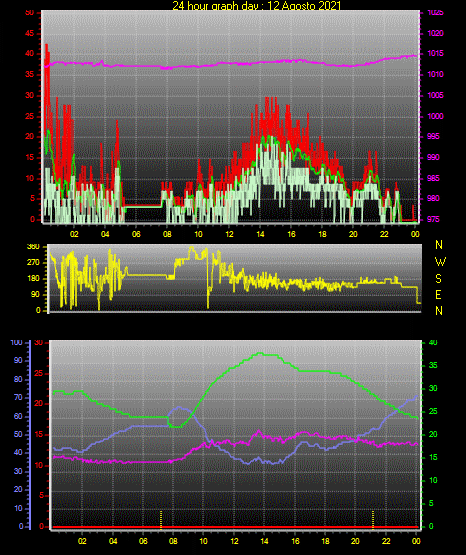Click the sunrise dotted yellow marker near 07 in bottom chart
Image resolution: width=466 pixels, height=555 pixels.
[x=161, y=520]
